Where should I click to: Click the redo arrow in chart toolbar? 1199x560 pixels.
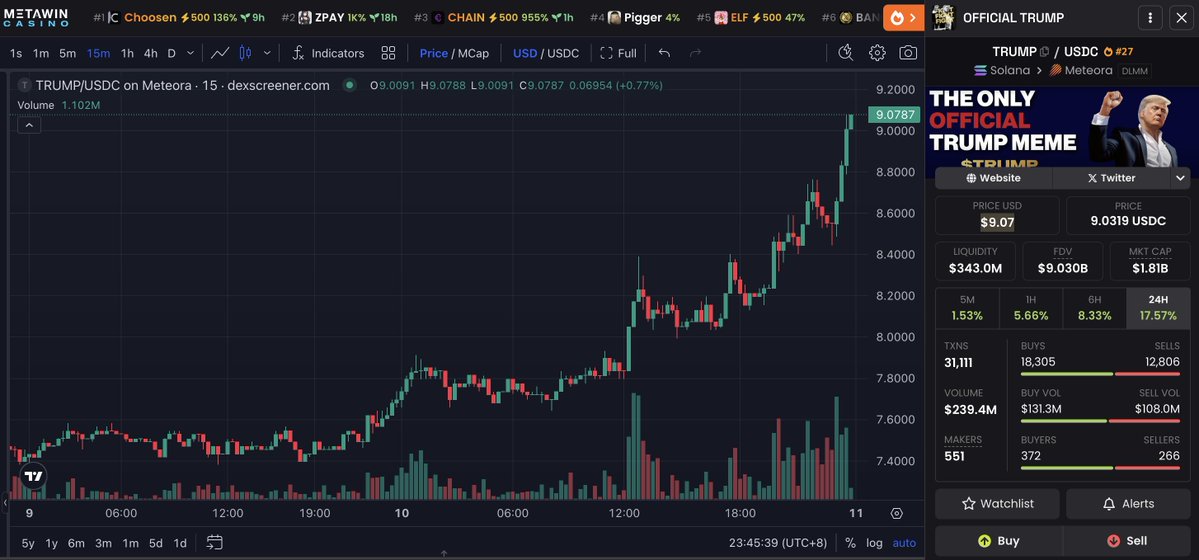[695, 53]
